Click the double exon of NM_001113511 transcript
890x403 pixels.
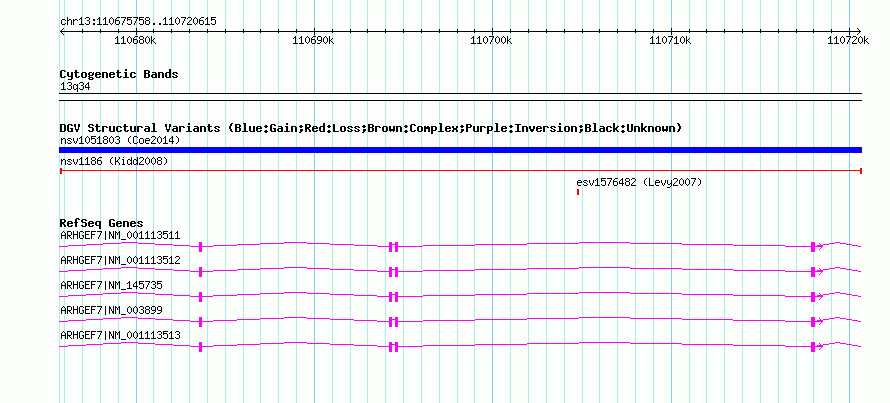(394, 246)
